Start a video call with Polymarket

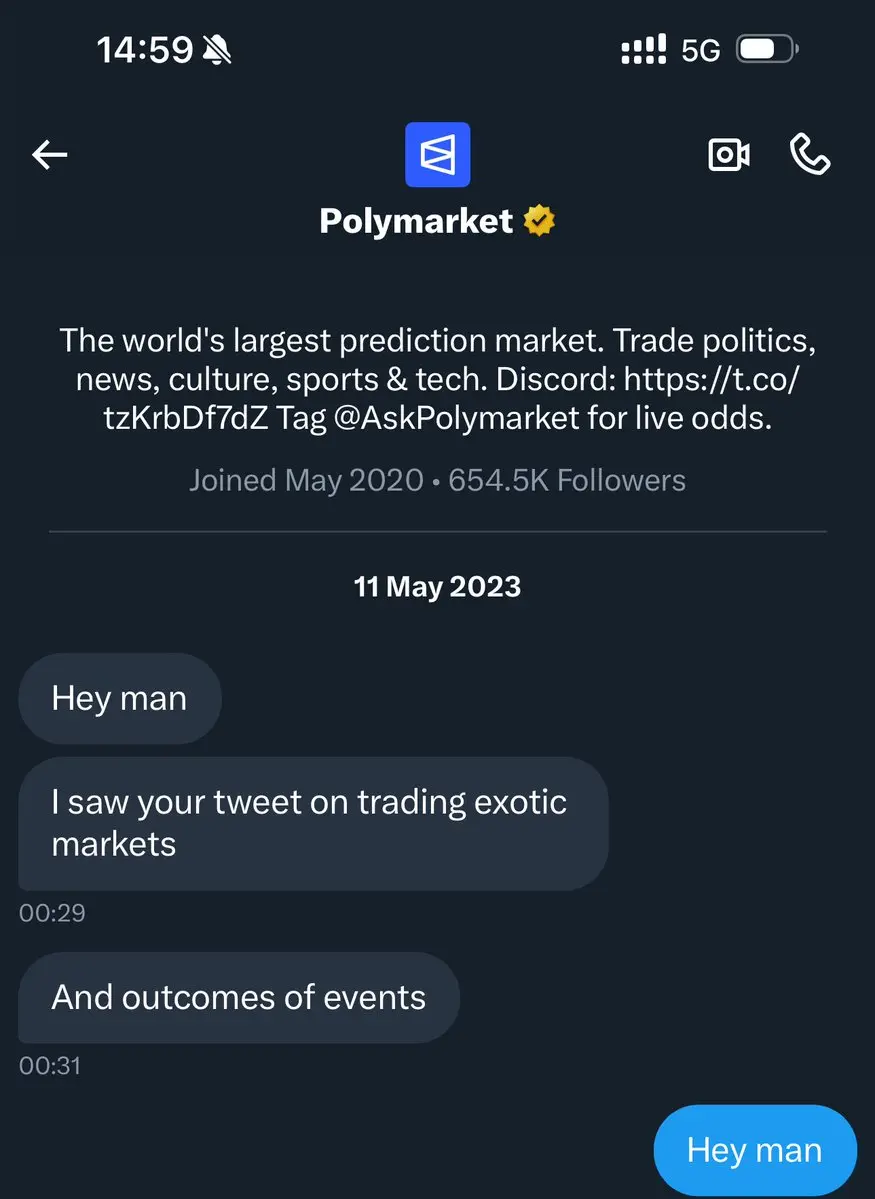point(729,154)
